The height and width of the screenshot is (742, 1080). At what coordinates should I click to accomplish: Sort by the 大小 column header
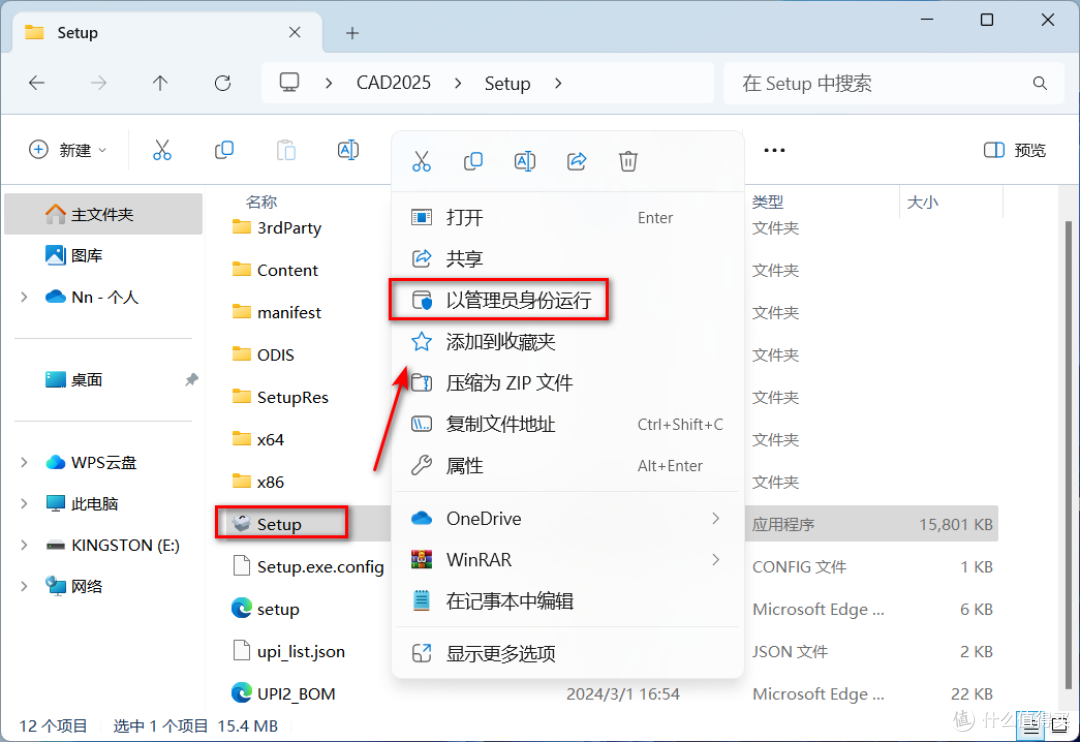click(922, 202)
